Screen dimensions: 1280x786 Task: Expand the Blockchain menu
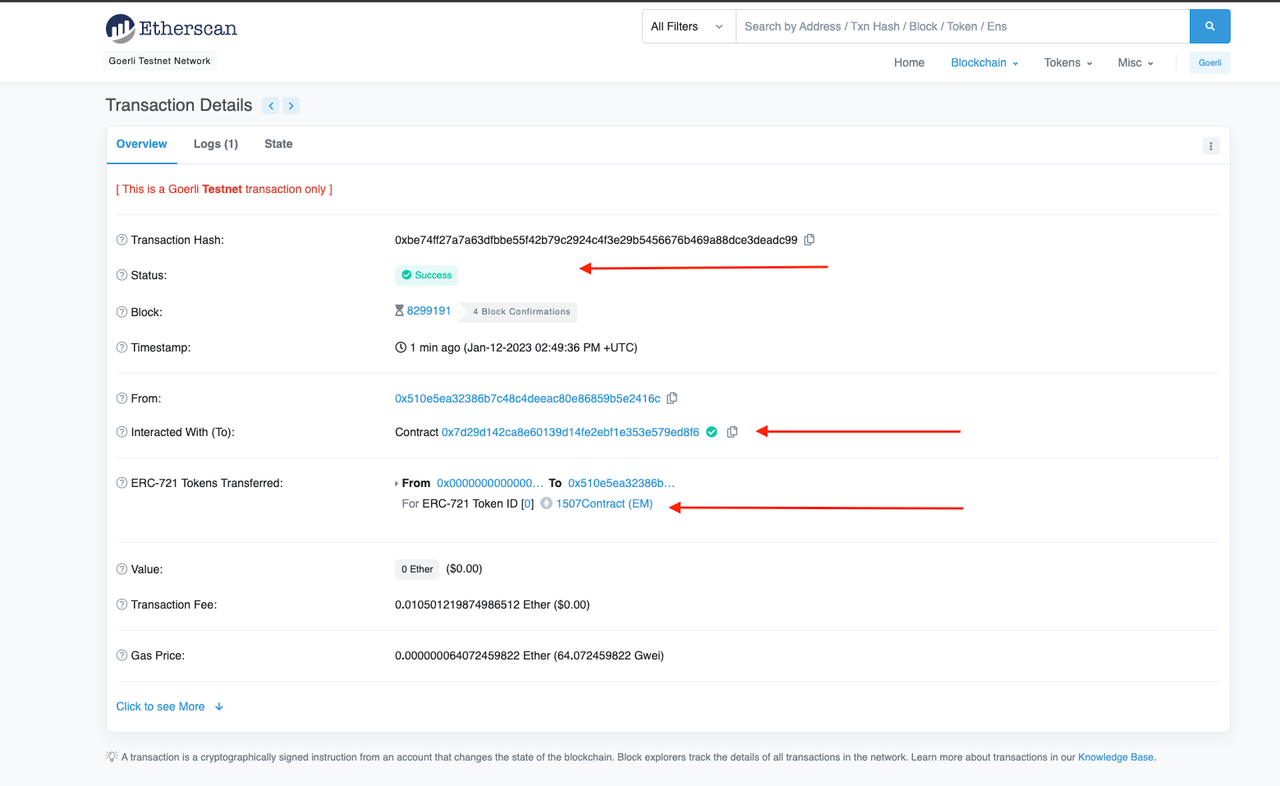tap(984, 63)
